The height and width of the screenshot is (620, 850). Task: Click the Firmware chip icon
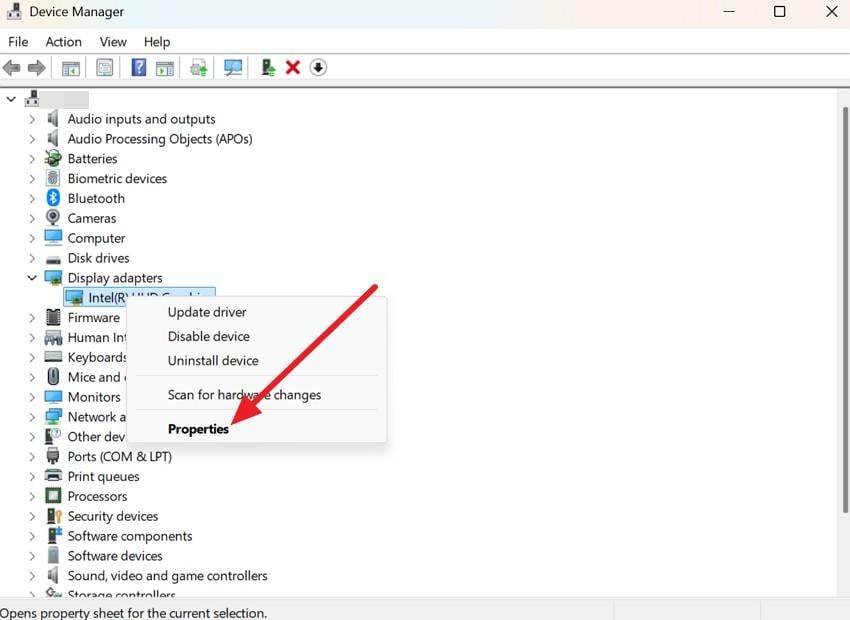[x=53, y=317]
